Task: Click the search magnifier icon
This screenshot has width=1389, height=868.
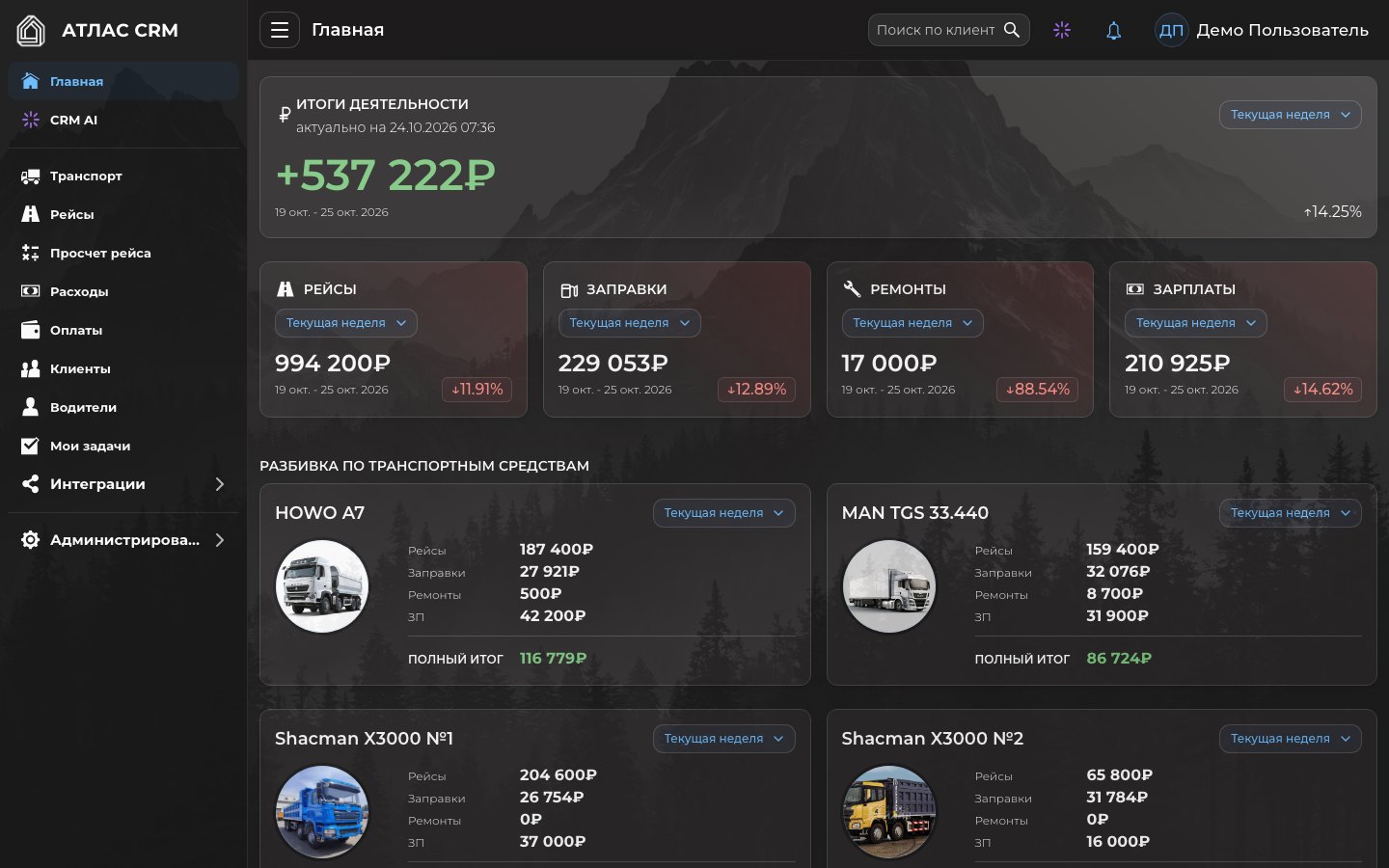Action: coord(1012,30)
